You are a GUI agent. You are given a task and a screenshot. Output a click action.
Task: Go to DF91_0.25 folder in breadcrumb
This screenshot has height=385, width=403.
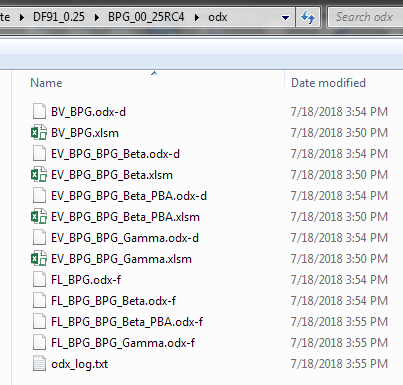59,17
